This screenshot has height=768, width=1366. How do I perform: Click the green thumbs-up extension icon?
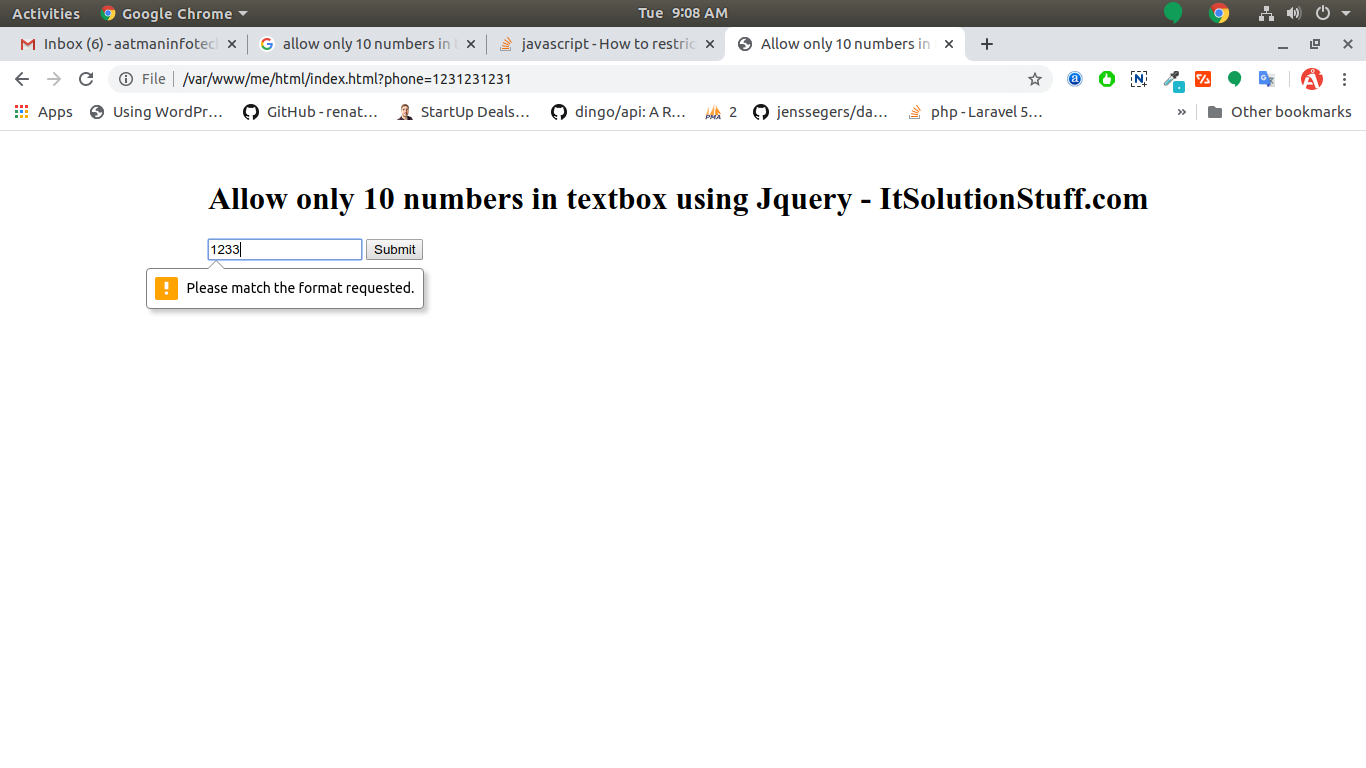(1107, 79)
